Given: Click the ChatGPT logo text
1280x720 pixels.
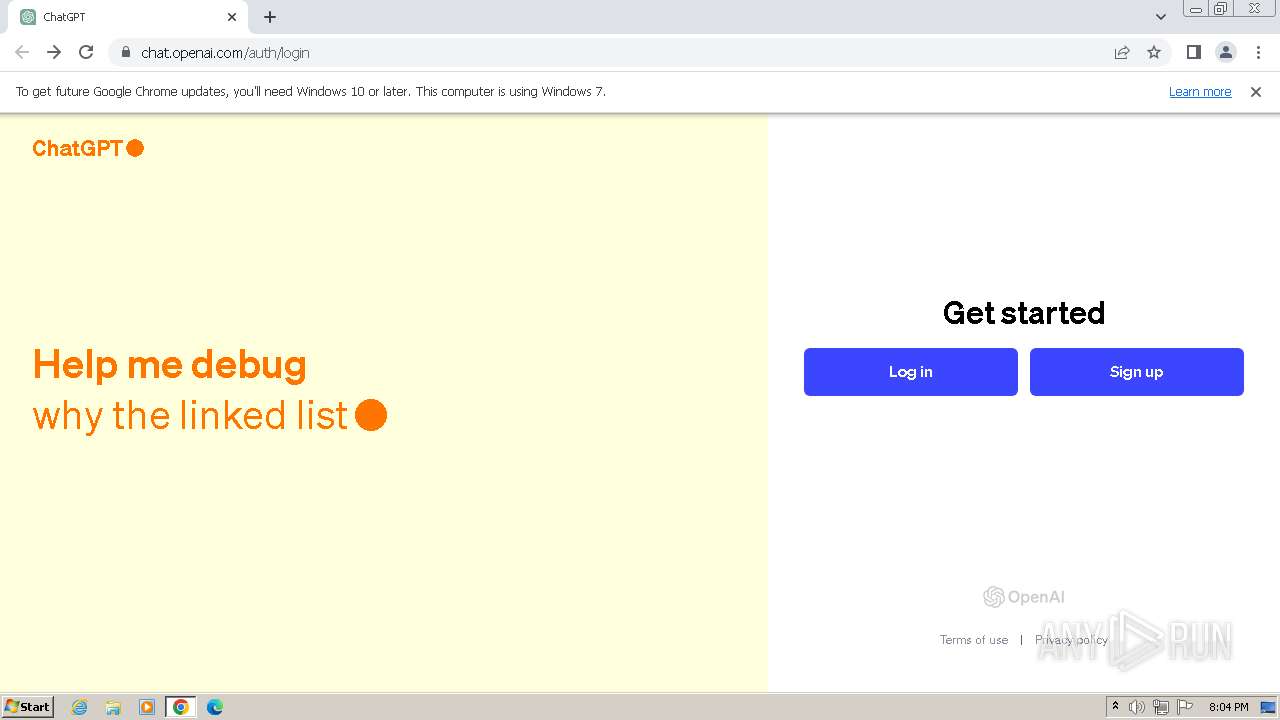Looking at the screenshot, I should click(88, 148).
